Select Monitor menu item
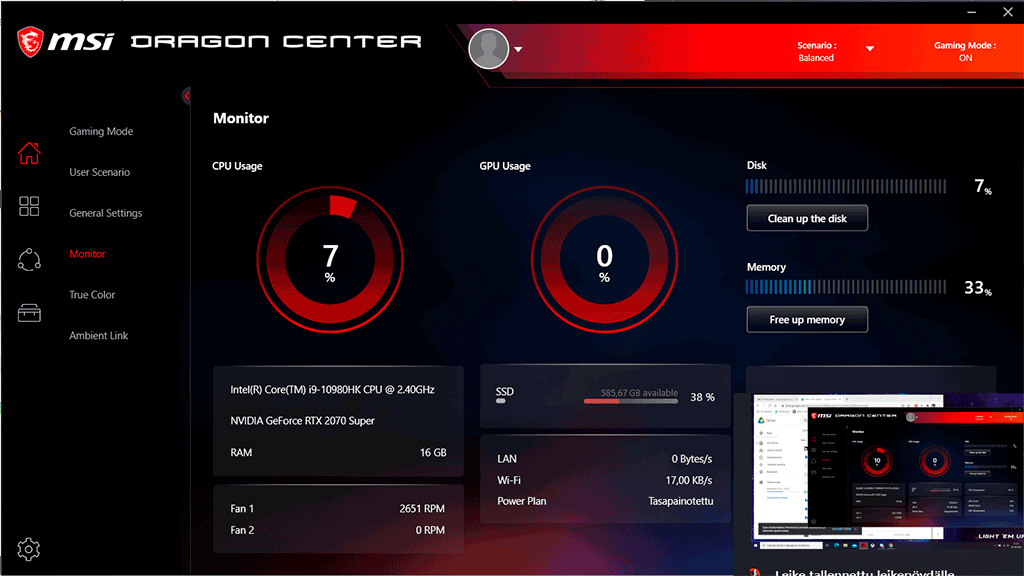1024x576 pixels. (x=88, y=254)
